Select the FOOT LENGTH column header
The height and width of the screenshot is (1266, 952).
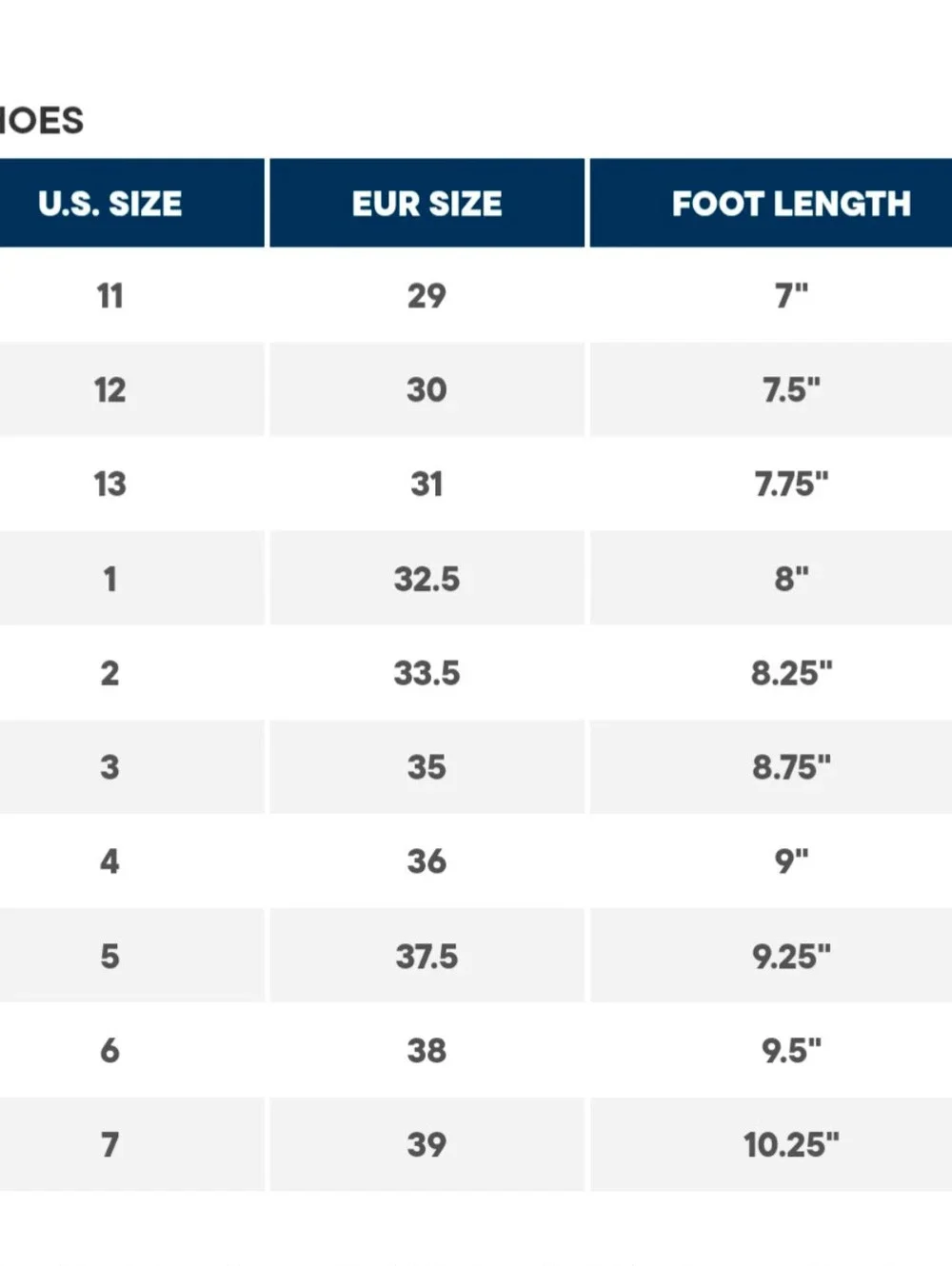(771, 203)
